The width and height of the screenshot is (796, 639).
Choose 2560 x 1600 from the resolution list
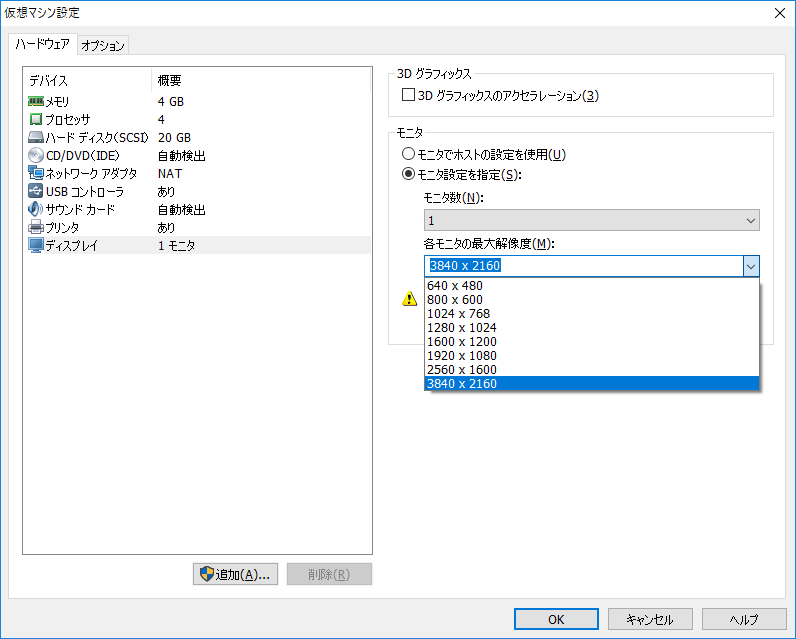coord(591,369)
